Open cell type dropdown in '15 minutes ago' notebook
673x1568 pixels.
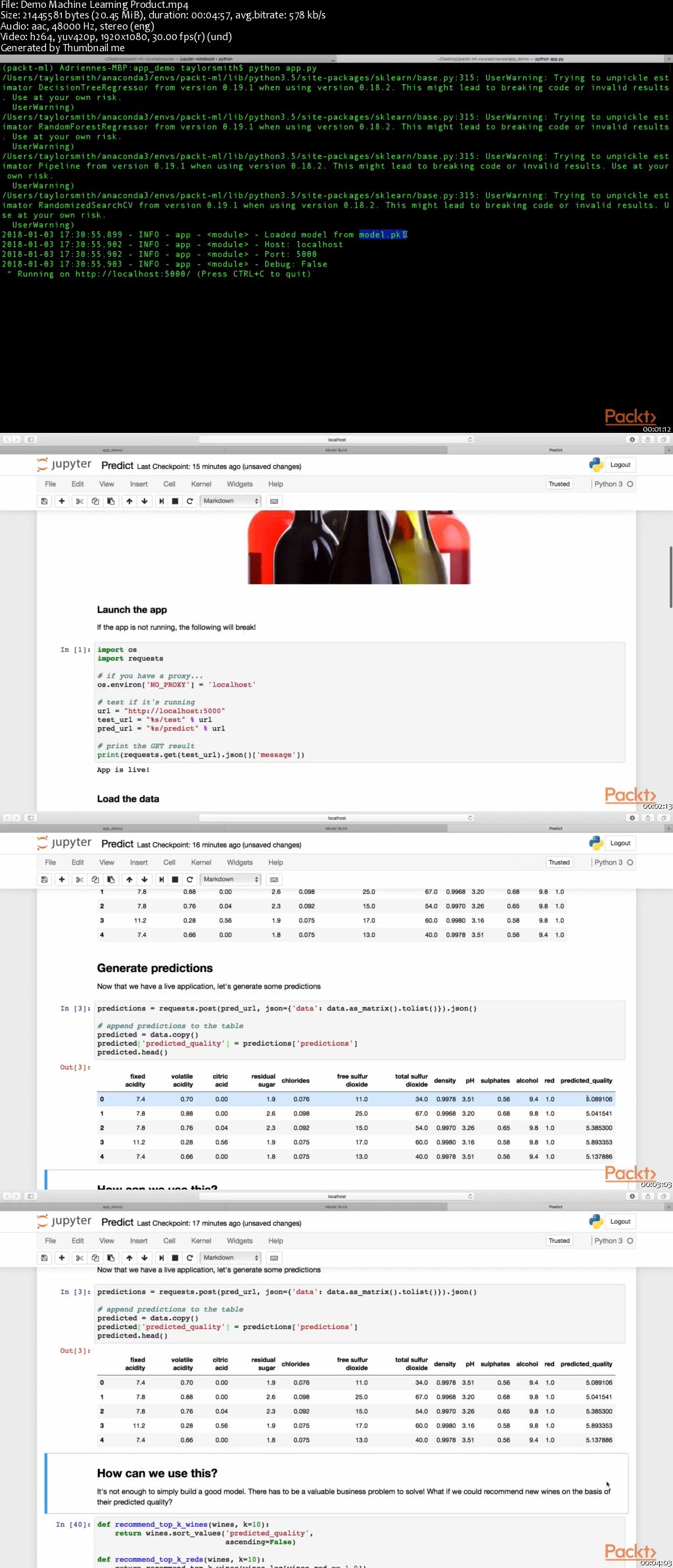click(230, 501)
